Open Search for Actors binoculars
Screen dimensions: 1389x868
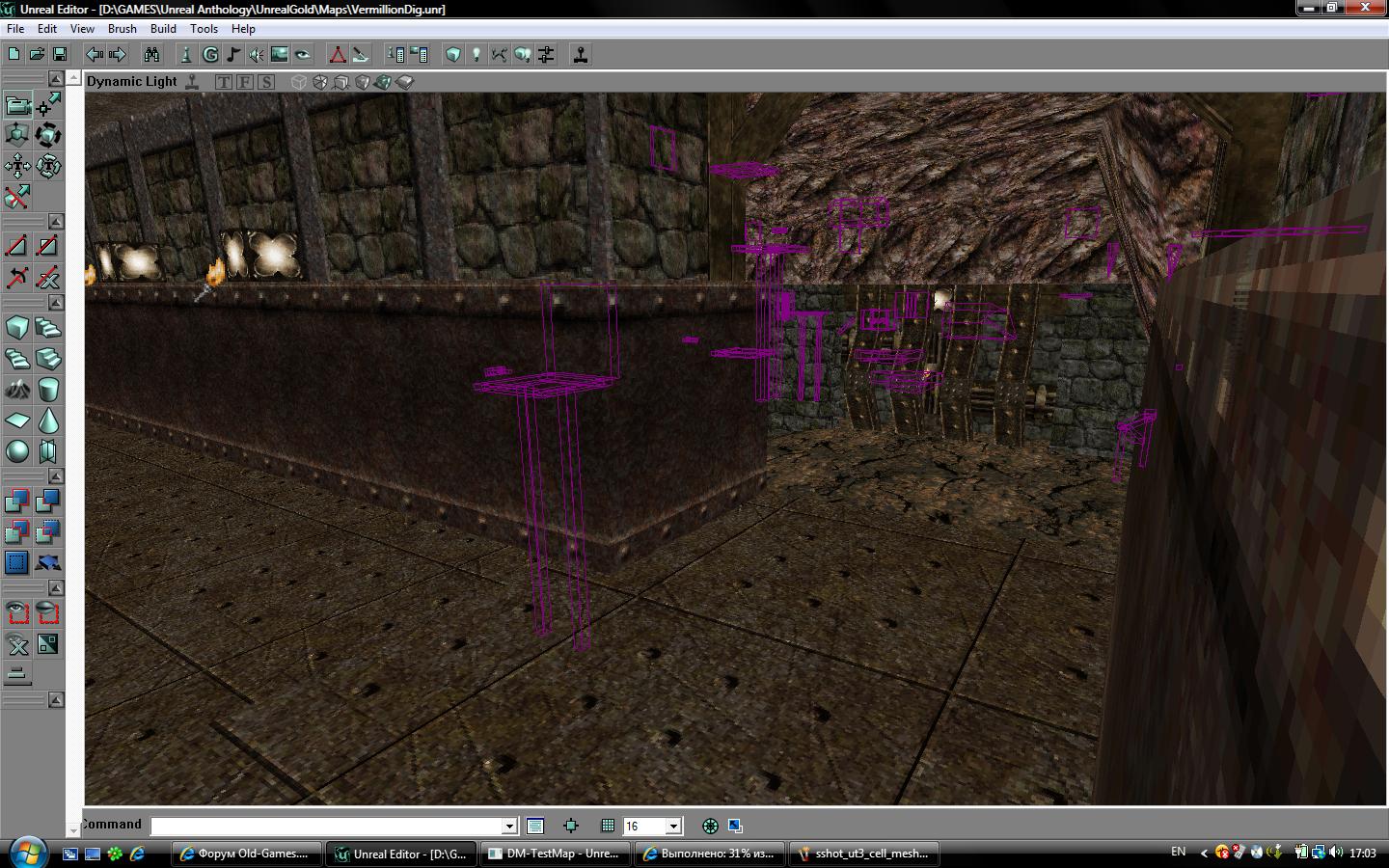coord(151,55)
